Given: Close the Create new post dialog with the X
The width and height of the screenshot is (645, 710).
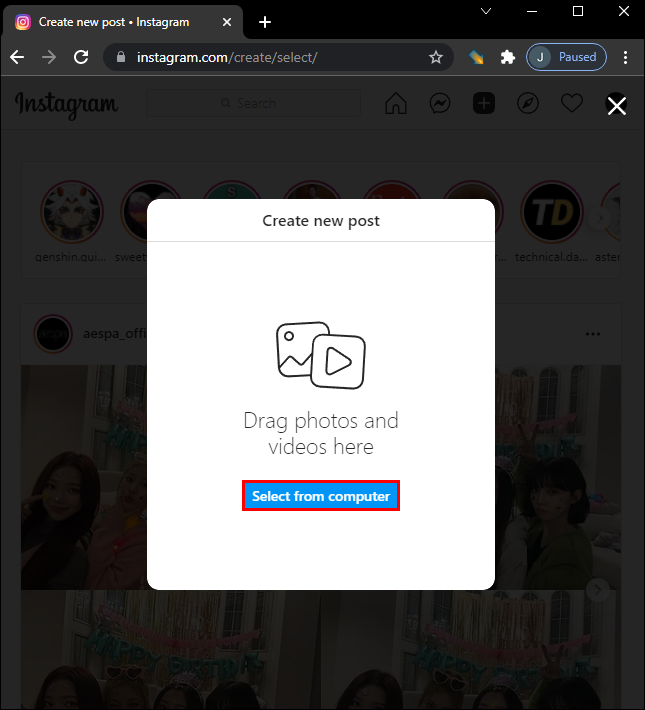Looking at the screenshot, I should click(616, 106).
